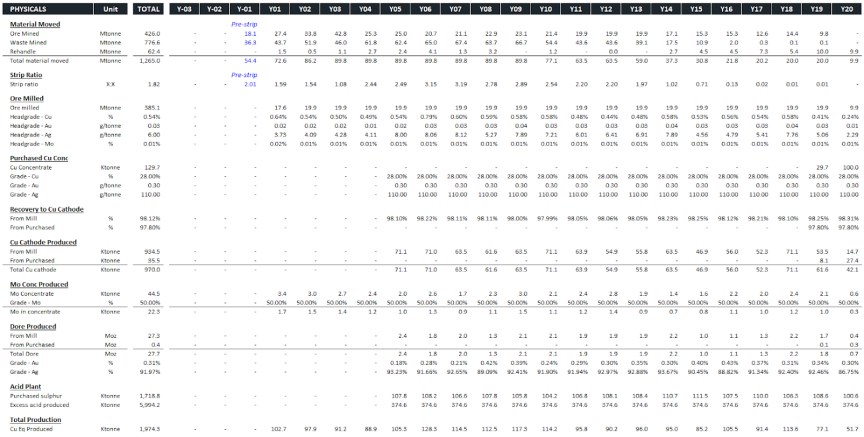The height and width of the screenshot is (437, 864).
Task: Click the Ore Mined total value 426.0
Action: click(x=150, y=33)
